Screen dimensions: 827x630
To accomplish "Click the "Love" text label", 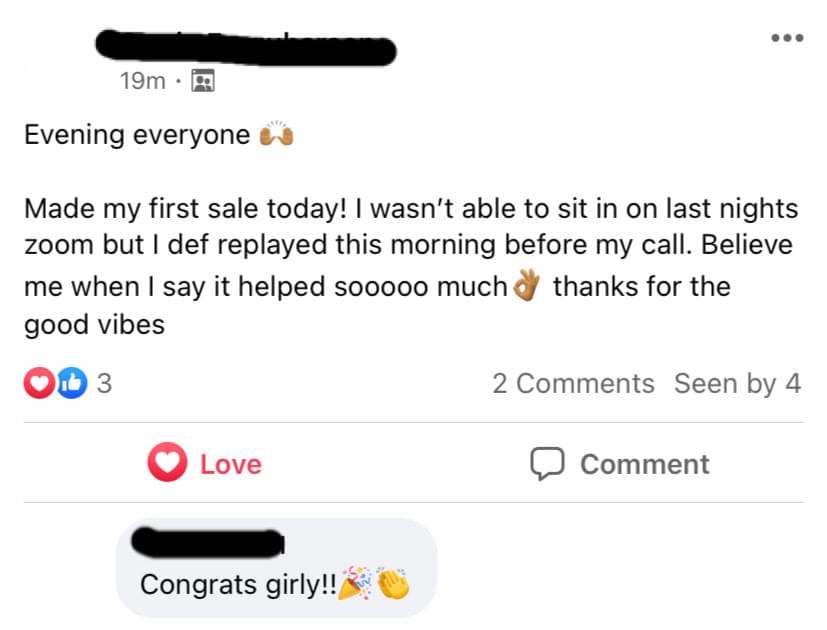I will [231, 464].
